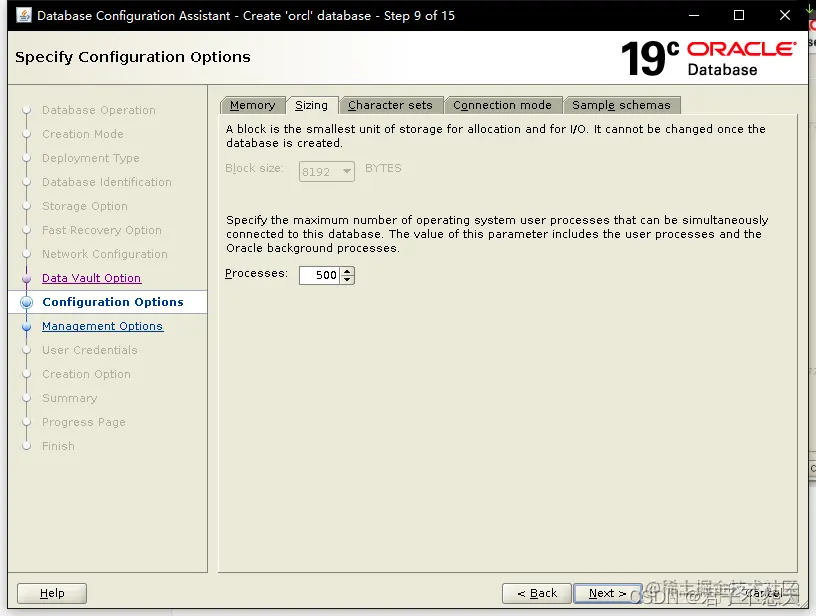Go to Management Options step
The image size is (816, 616).
point(103,326)
